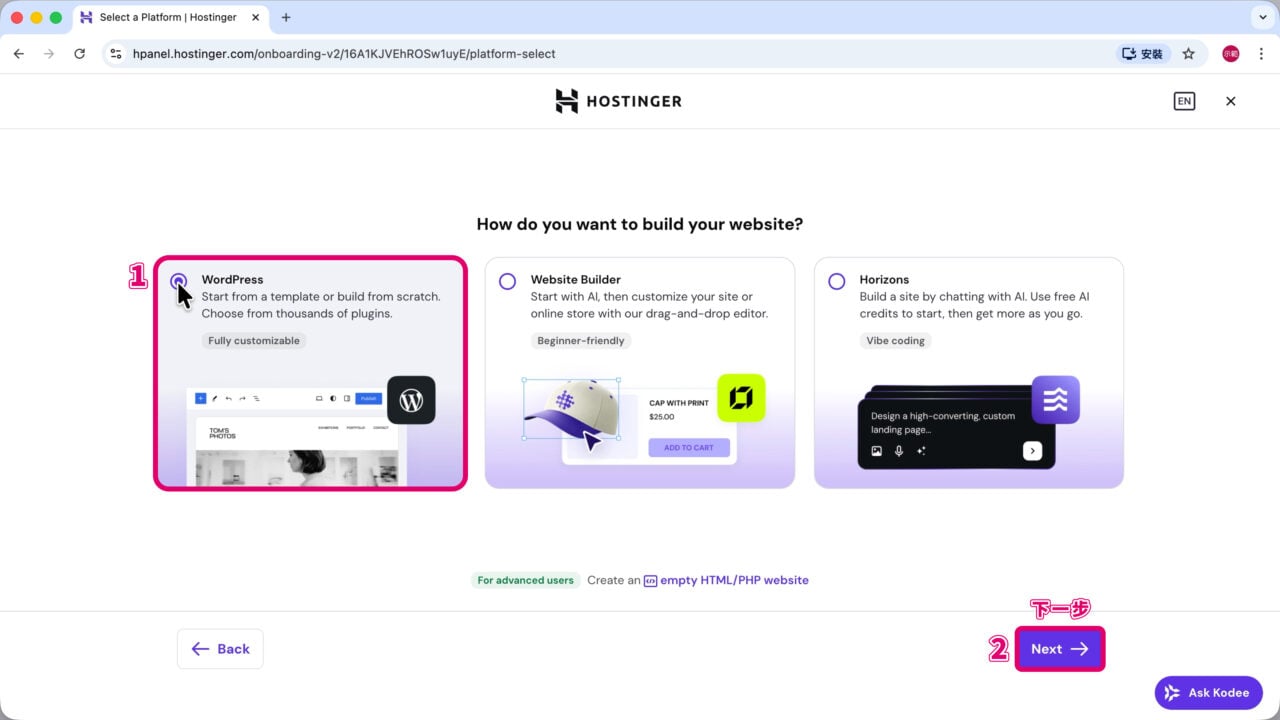Close the Select a Platform tab
The image size is (1280, 720).
254,17
